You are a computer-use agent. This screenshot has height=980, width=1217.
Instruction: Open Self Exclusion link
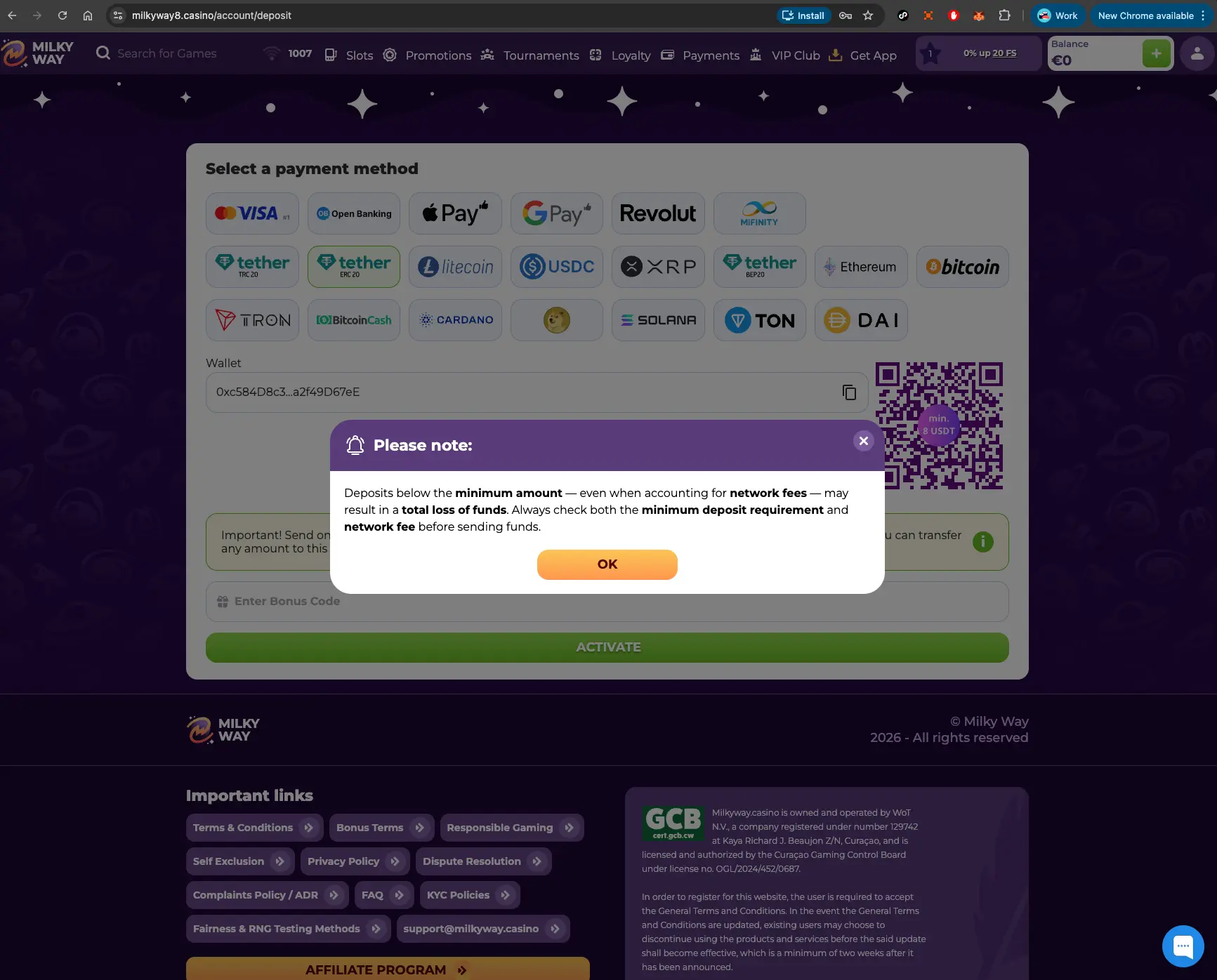(x=240, y=861)
